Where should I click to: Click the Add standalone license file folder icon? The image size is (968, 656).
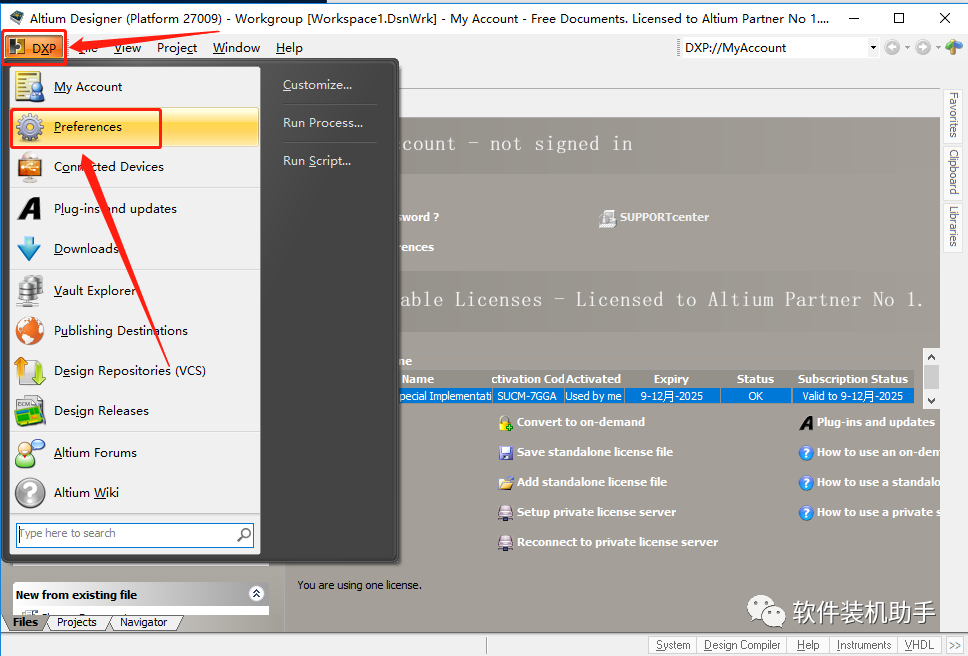click(x=506, y=483)
